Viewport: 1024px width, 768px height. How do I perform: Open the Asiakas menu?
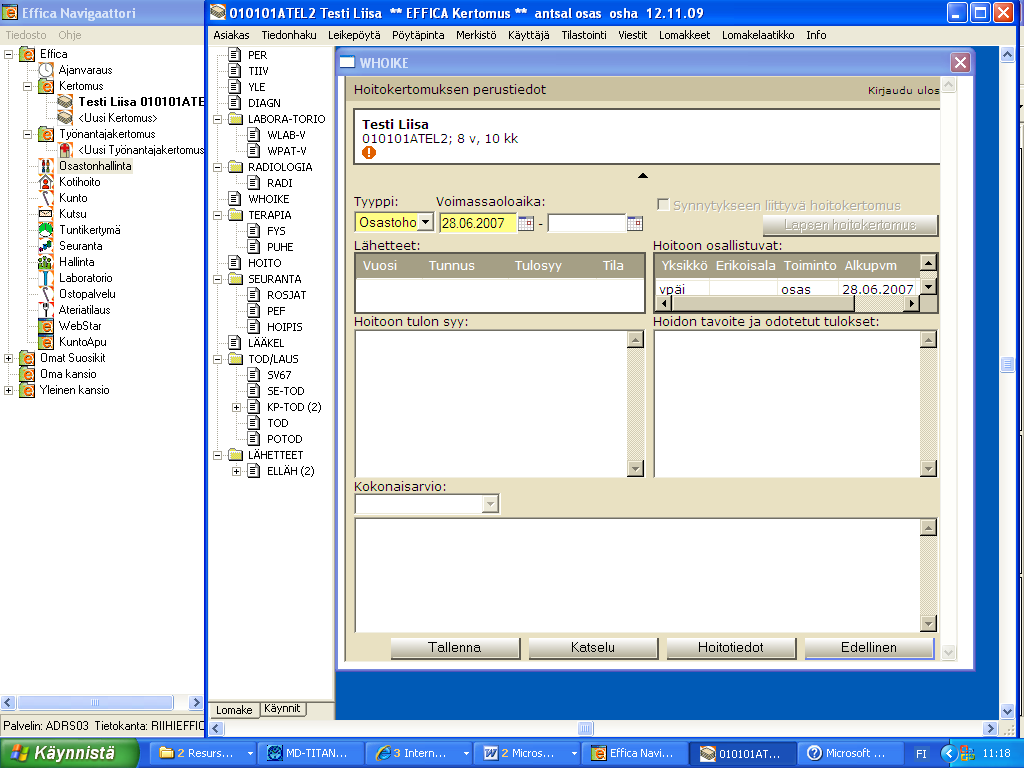click(231, 35)
